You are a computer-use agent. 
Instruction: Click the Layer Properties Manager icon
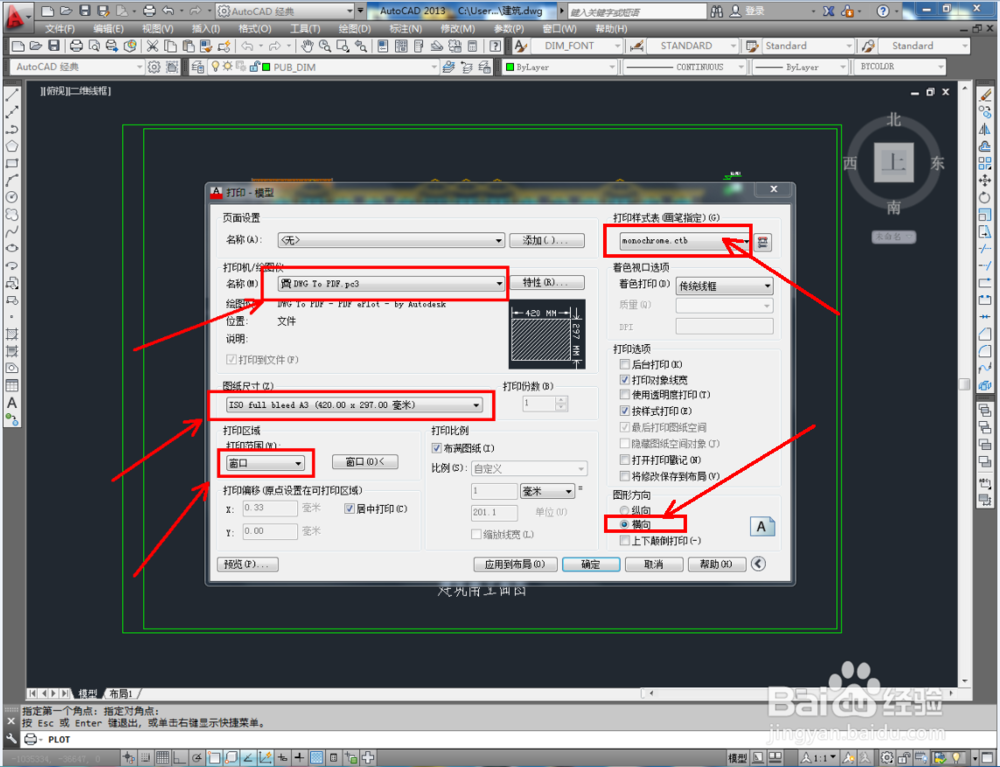pyautogui.click(x=198, y=67)
